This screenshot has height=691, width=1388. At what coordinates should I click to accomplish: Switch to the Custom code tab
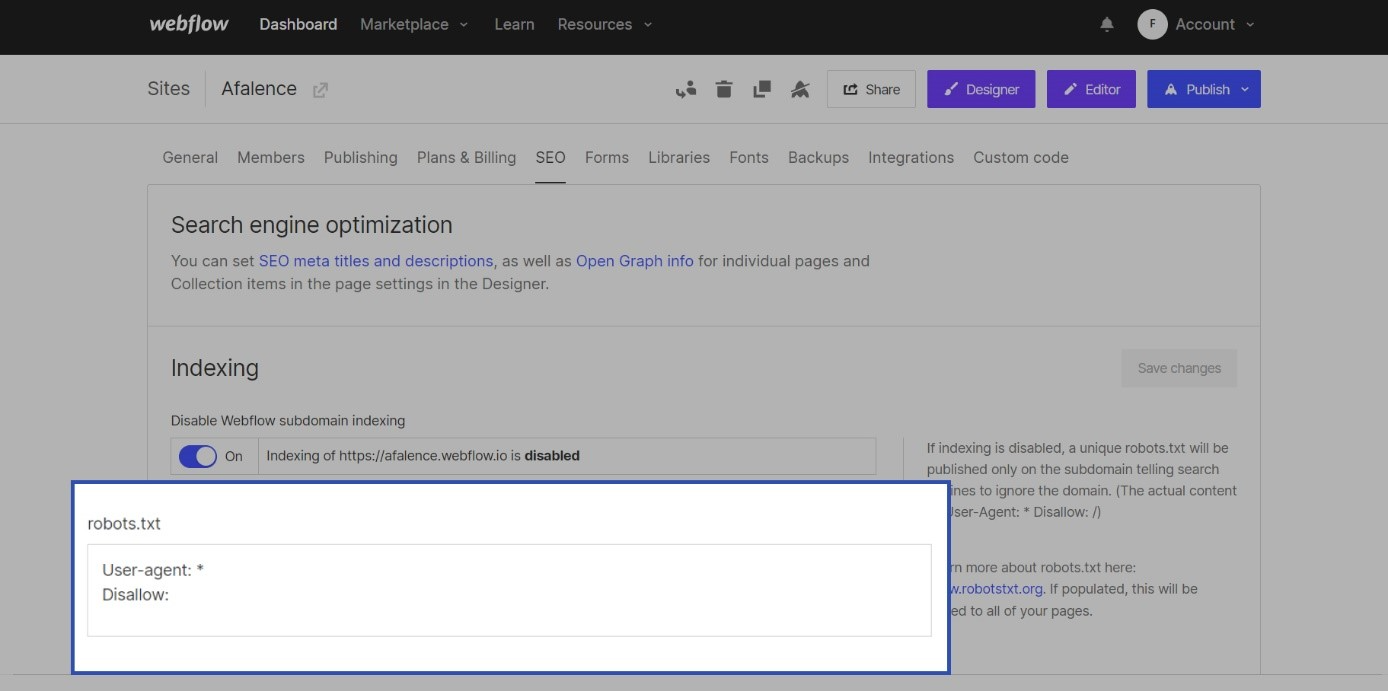(x=1021, y=157)
